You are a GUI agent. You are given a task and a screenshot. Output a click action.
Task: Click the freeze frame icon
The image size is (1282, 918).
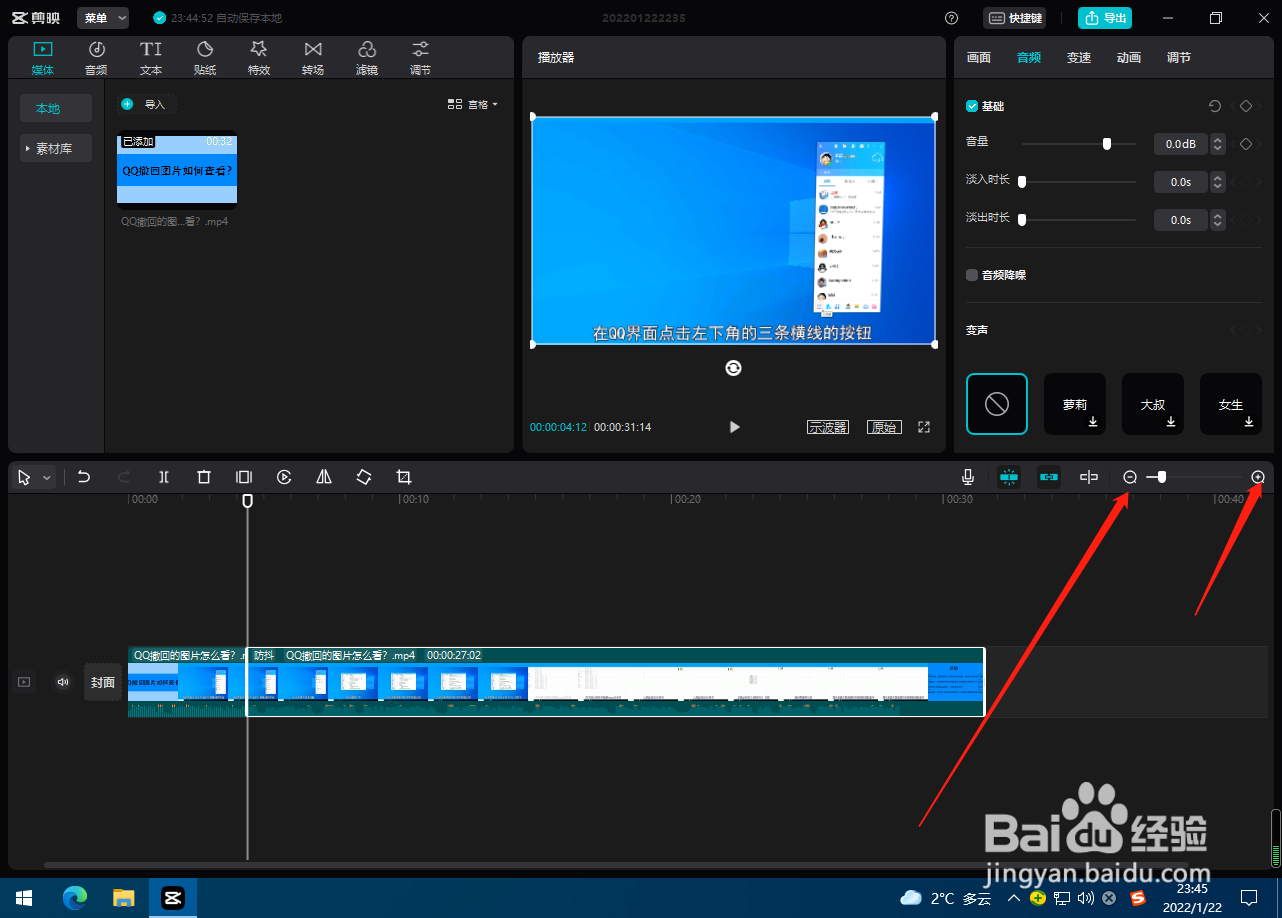click(x=244, y=477)
